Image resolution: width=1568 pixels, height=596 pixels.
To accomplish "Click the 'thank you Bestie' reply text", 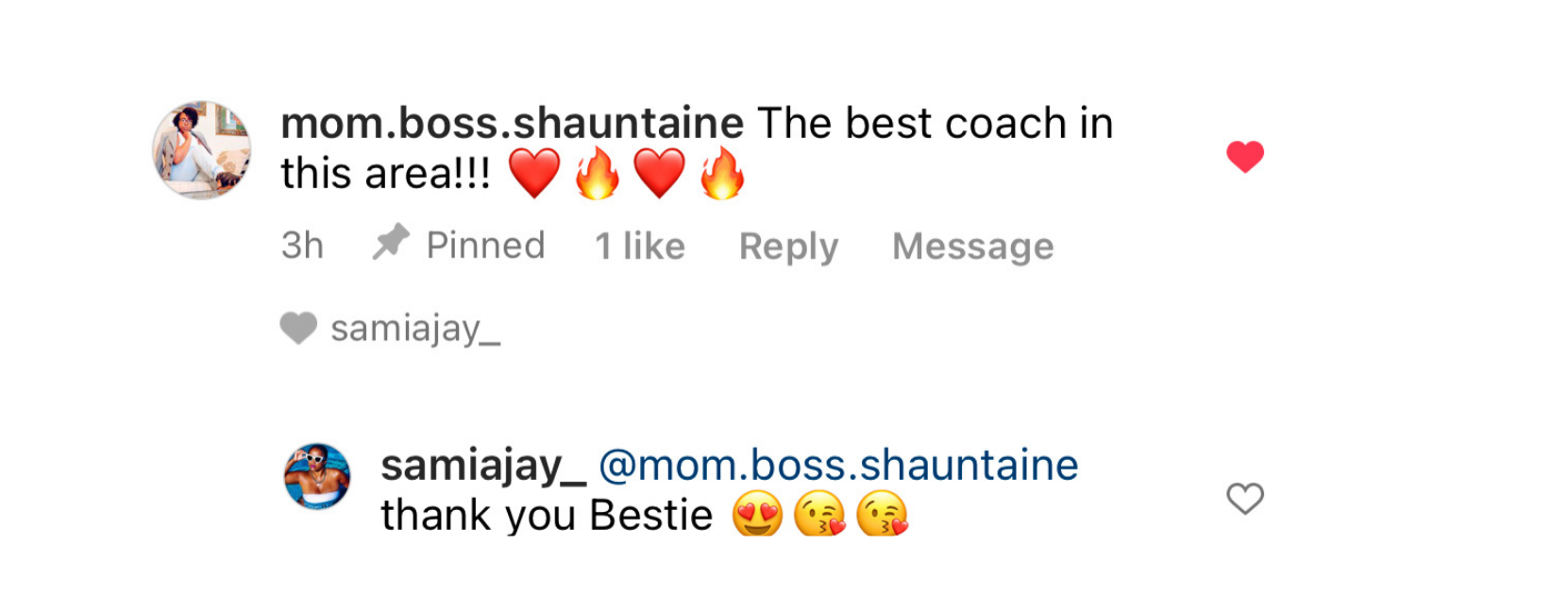I will (547, 516).
